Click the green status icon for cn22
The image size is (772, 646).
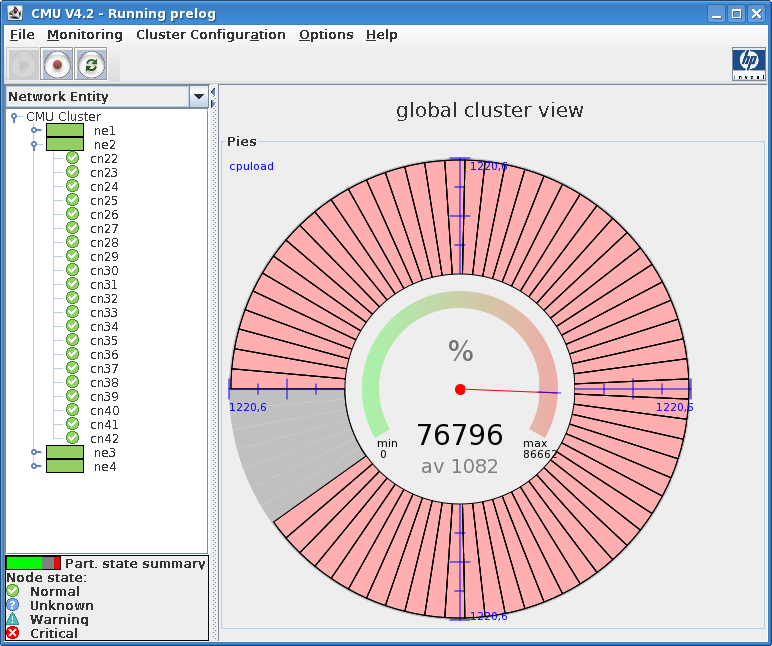[72, 158]
